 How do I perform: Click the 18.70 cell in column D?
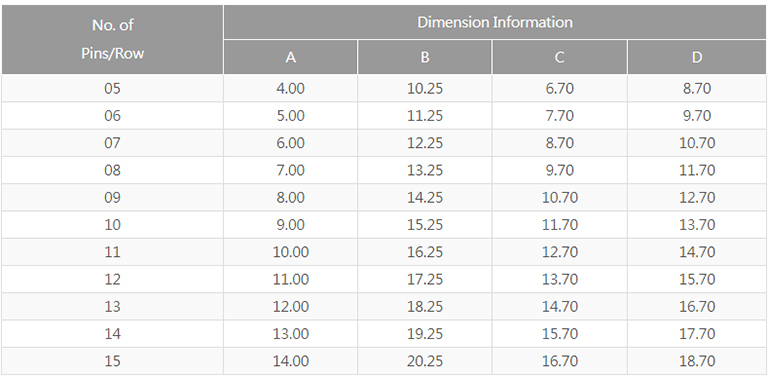696,361
